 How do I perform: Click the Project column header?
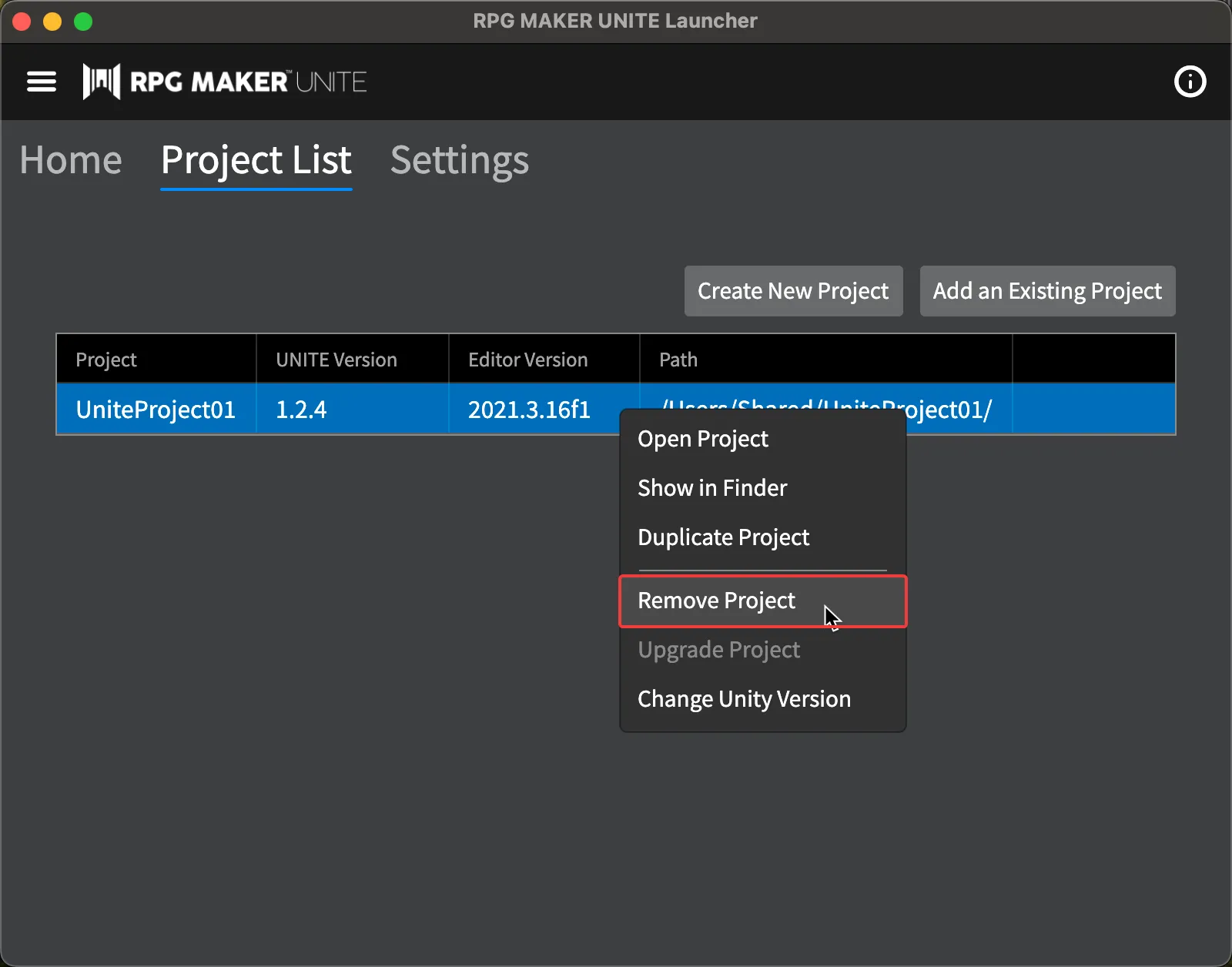[x=106, y=360]
